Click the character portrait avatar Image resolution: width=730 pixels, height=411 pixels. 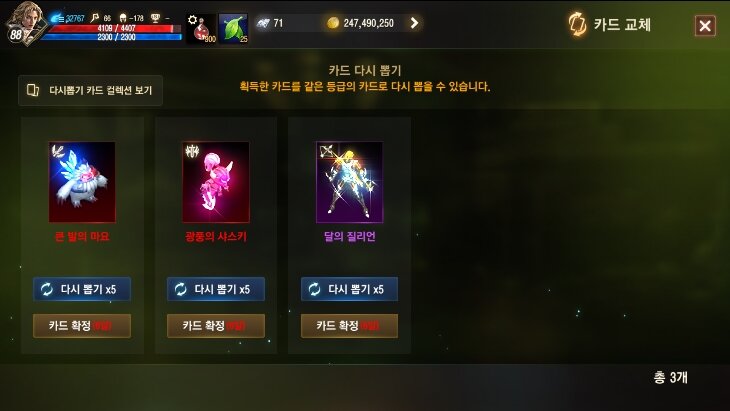pos(24,23)
